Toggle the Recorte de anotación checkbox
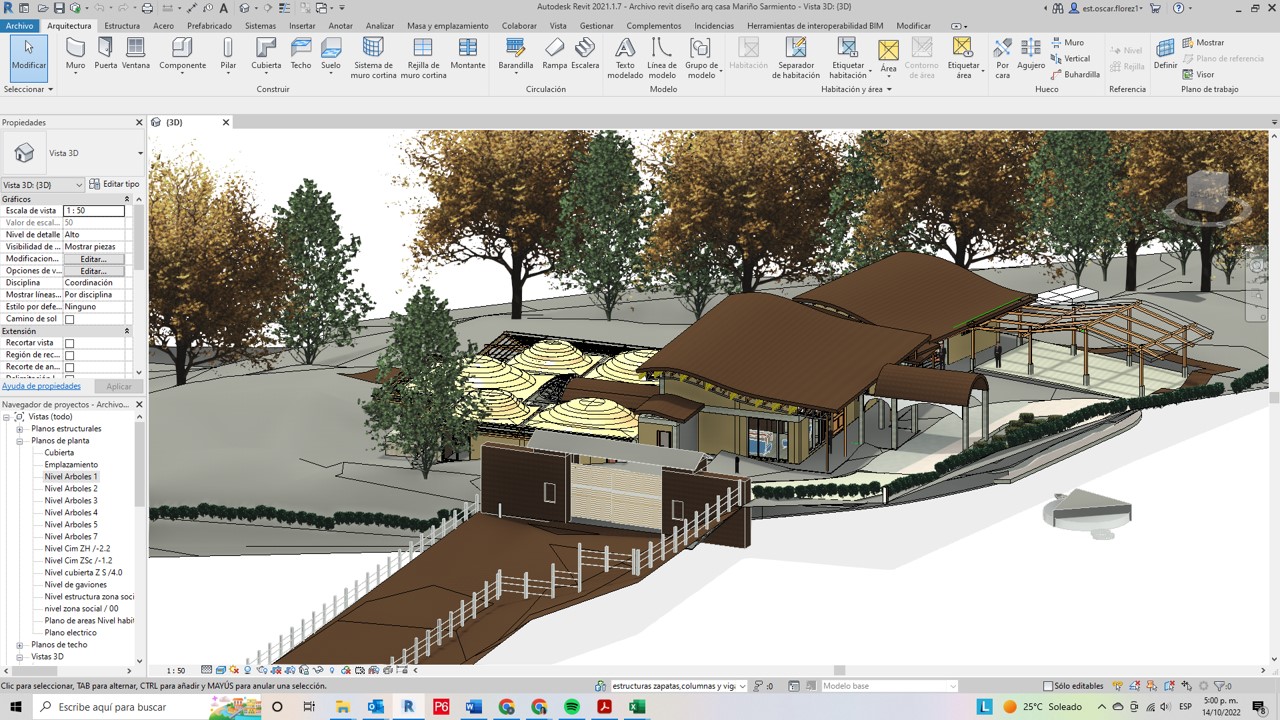Screen dimensions: 1280x720 (x=69, y=368)
